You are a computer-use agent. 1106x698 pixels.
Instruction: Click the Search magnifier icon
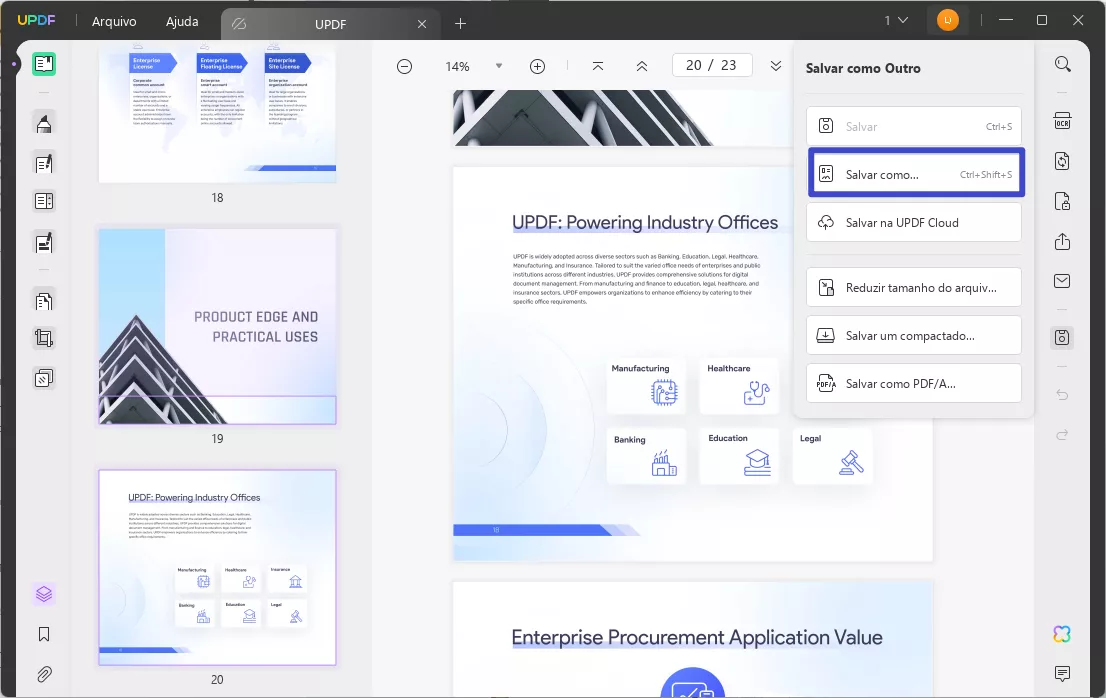(1062, 65)
